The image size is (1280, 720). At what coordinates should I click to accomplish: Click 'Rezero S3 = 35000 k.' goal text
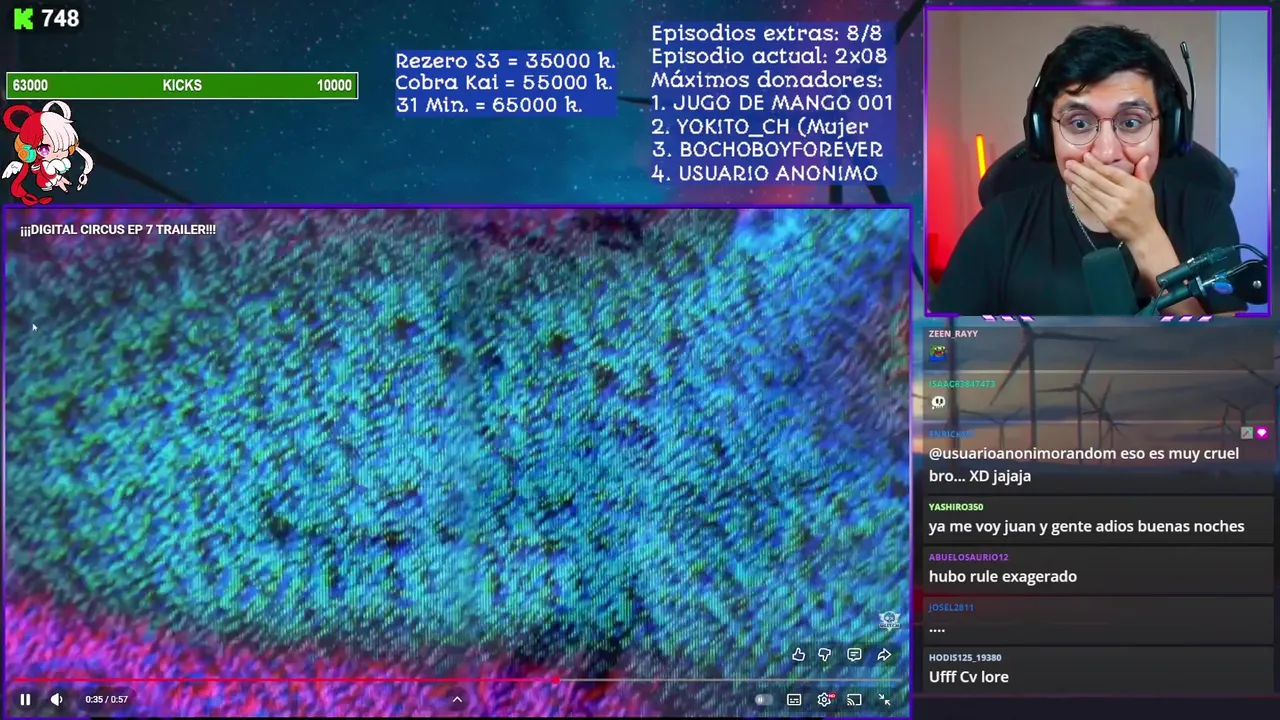click(505, 61)
